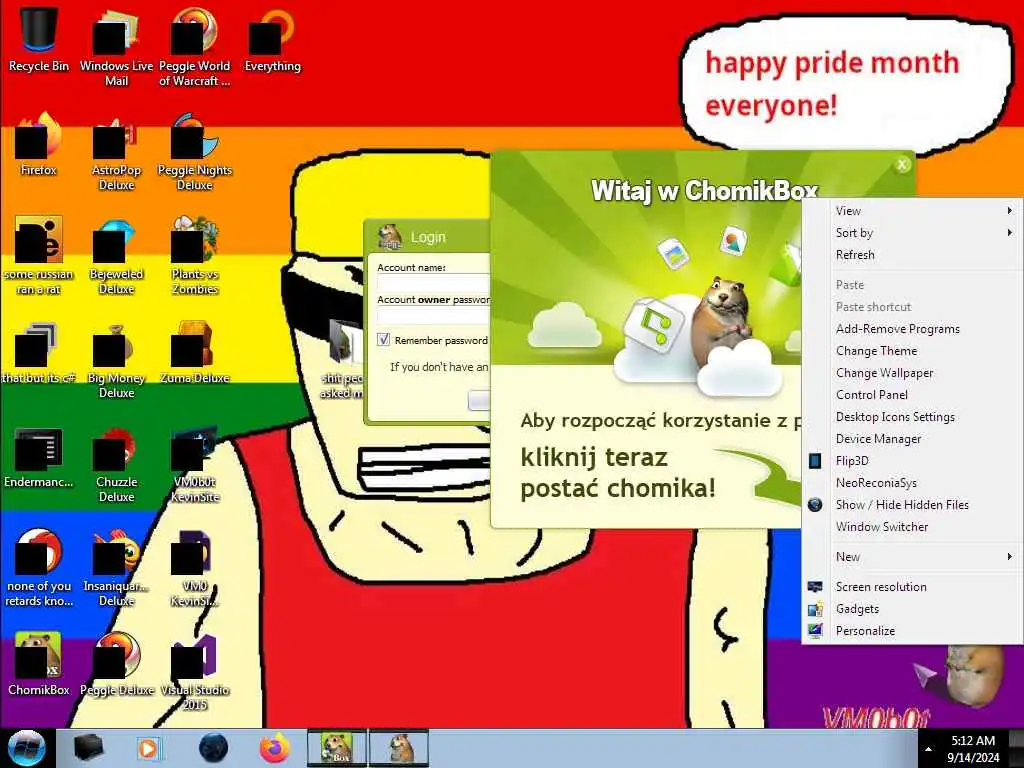Open 'that but its c#' desktop icon
Screen dimensions: 1024x768
[x=39, y=351]
